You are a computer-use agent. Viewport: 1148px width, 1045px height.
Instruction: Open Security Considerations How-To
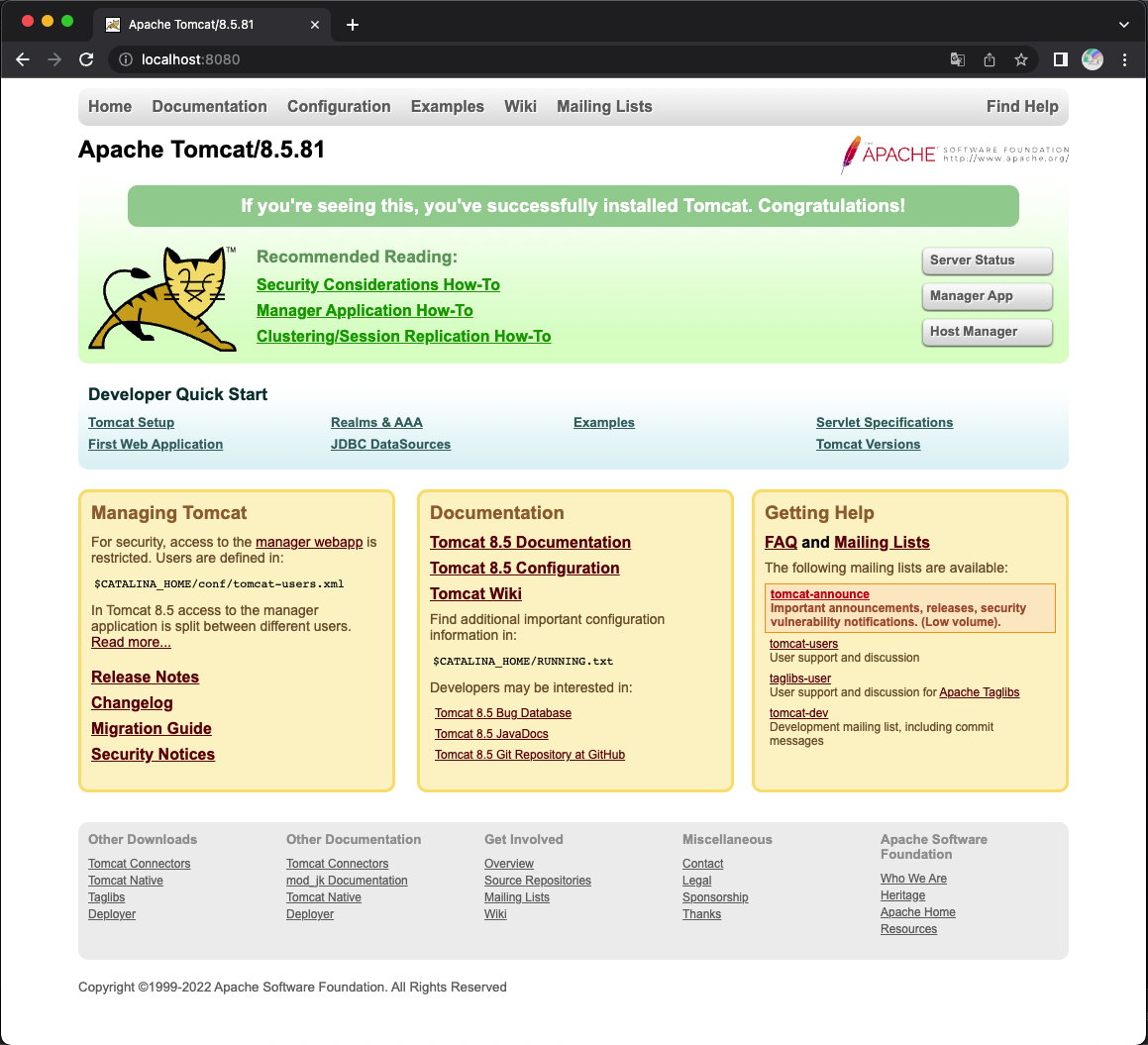point(377,285)
